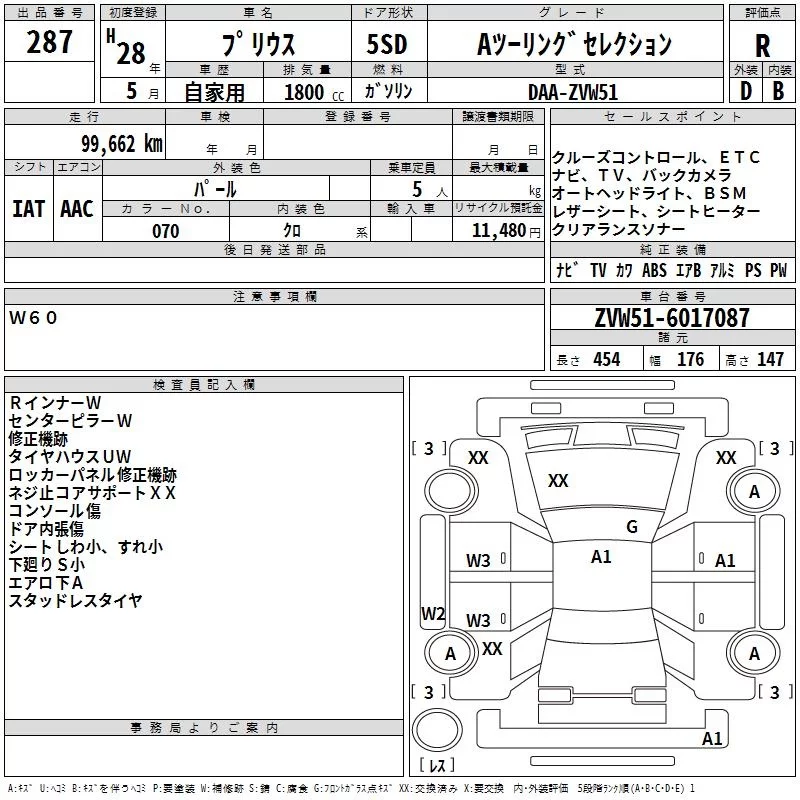800x800 pixels.
Task: Click inspector note ドア内張傷
Action: [47, 529]
